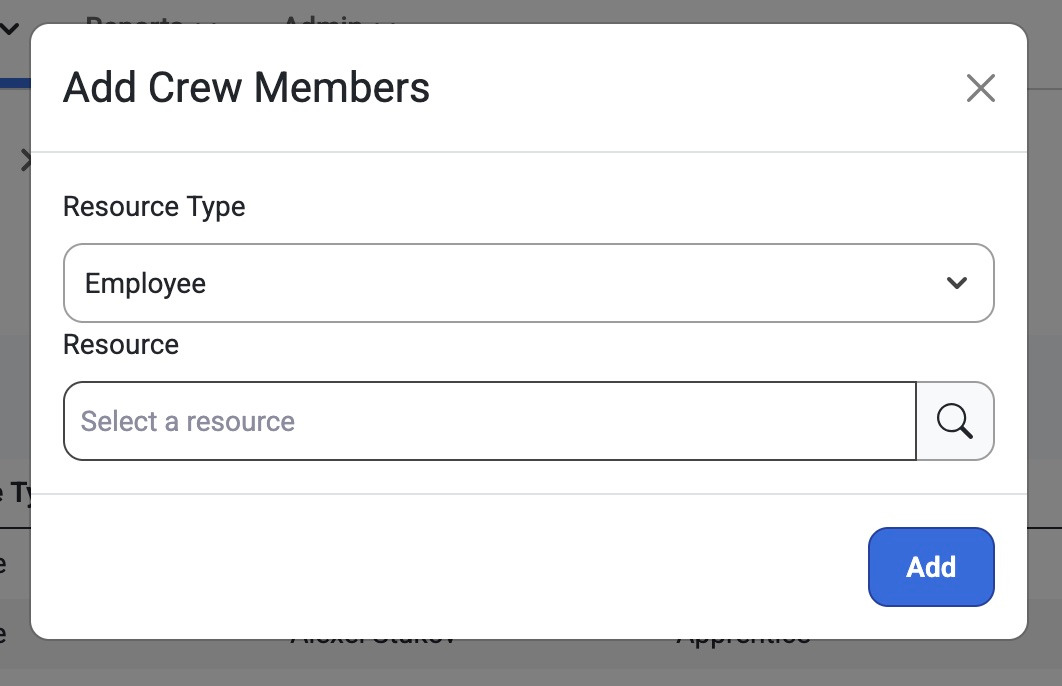Click the magnifying glass search icon
This screenshot has height=686, width=1062.
click(x=955, y=421)
